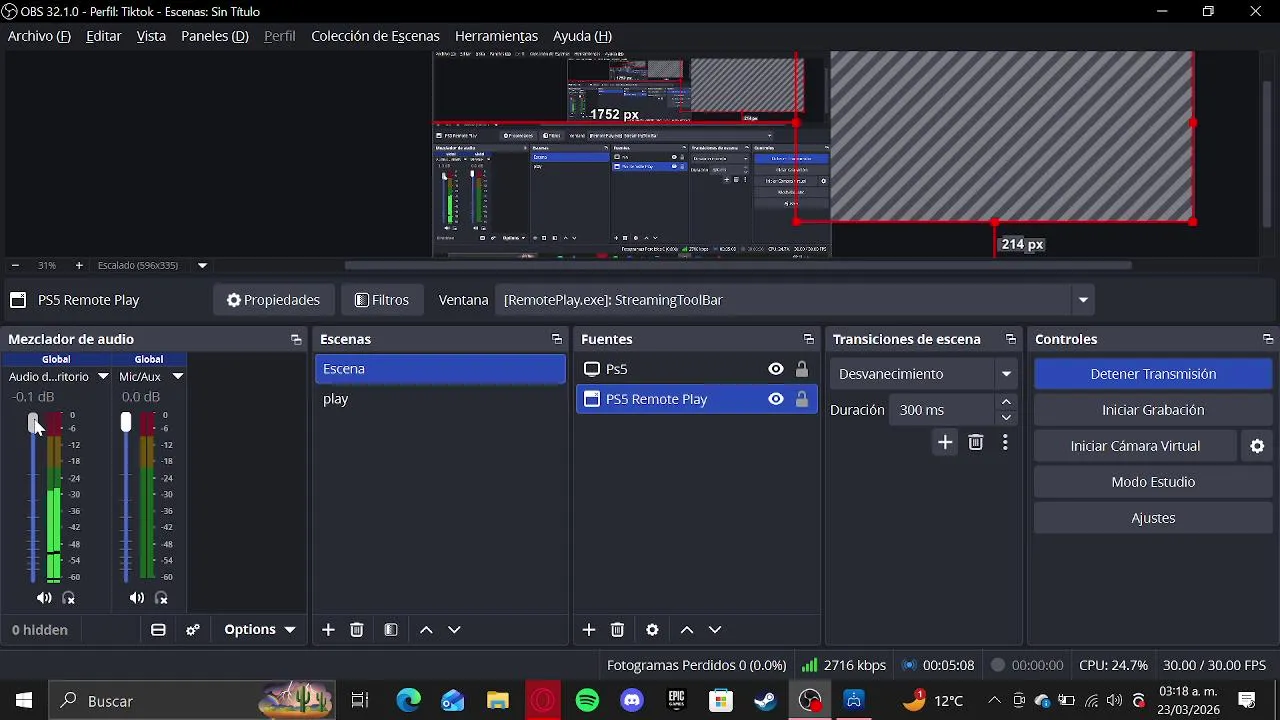Move source down arrow in Fuentes
This screenshot has width=1280, height=720.
(715, 630)
